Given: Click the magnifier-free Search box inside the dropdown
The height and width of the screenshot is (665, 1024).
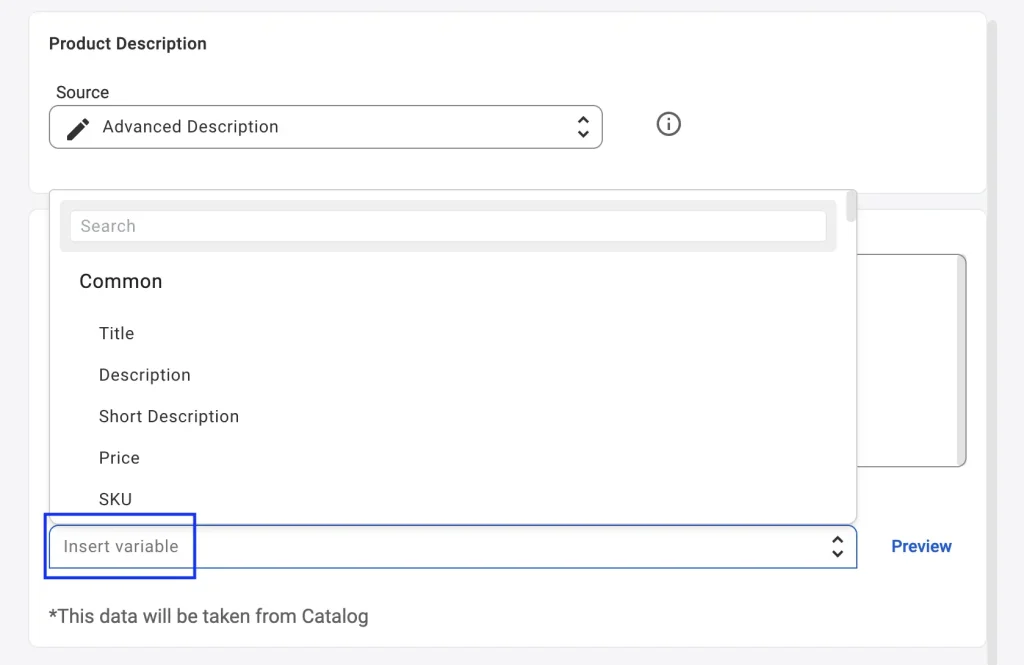Looking at the screenshot, I should [x=447, y=226].
